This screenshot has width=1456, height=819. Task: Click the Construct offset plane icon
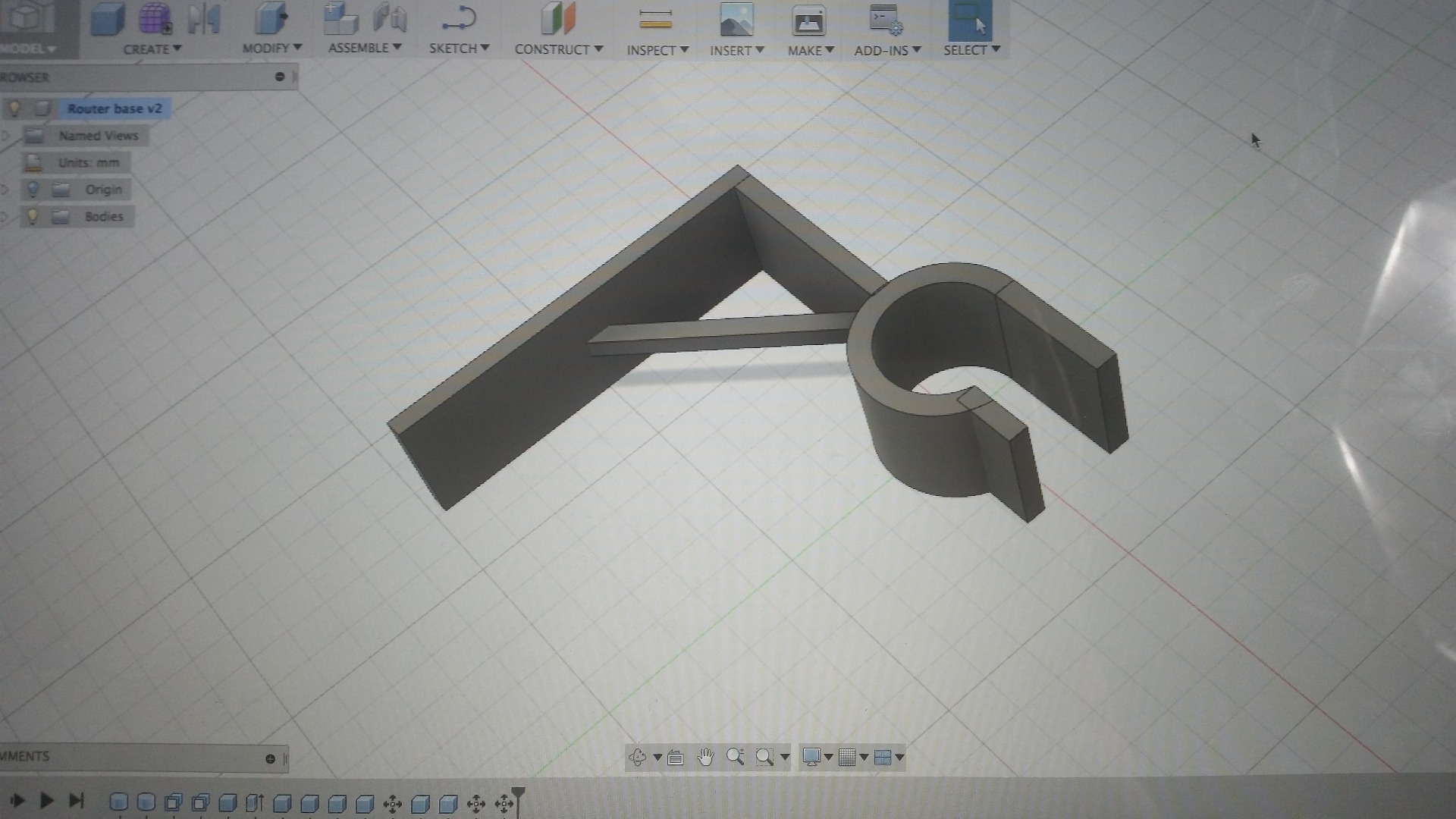click(x=558, y=18)
